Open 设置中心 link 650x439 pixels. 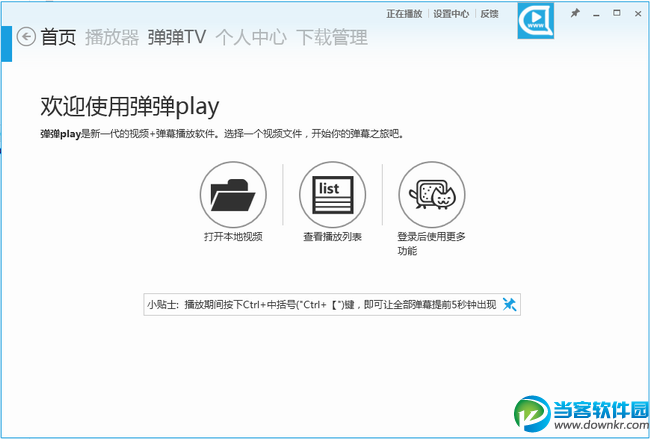click(x=451, y=14)
